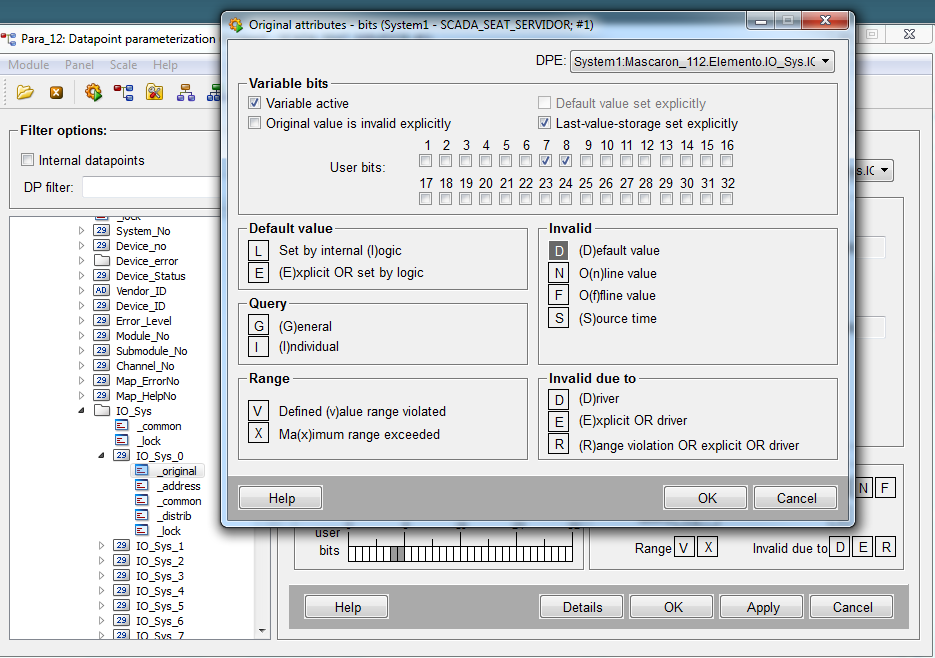Click the Vendor_ID datapoint type icon

point(101,291)
